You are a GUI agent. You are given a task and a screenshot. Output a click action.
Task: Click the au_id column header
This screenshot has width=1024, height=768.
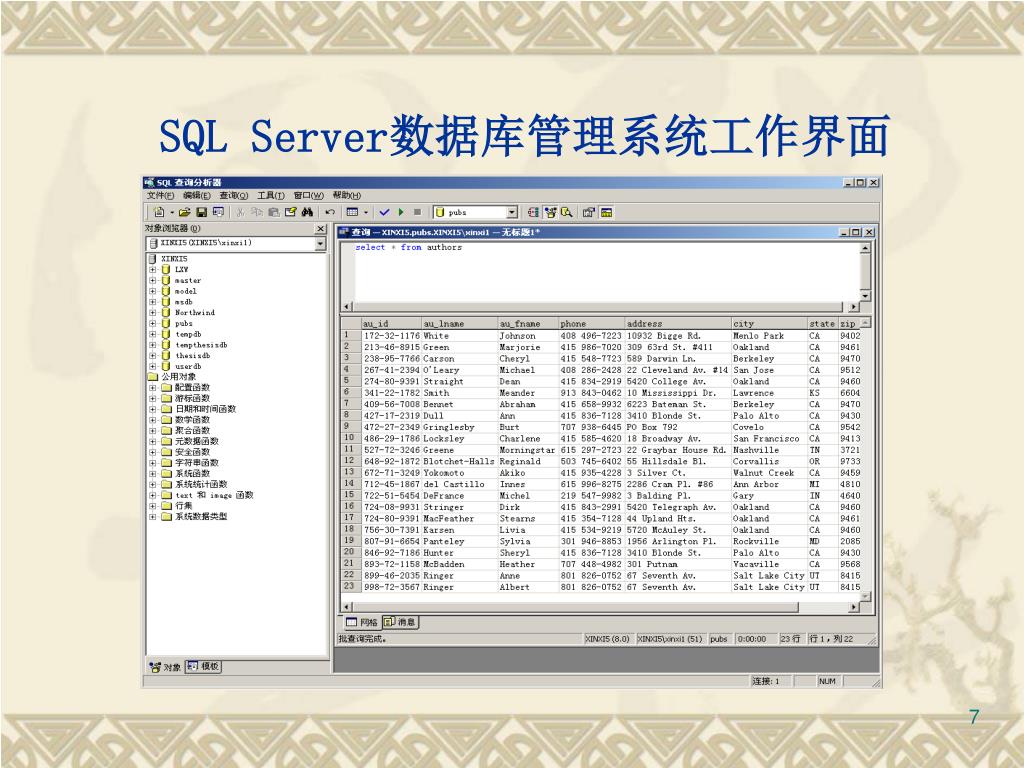(x=391, y=323)
